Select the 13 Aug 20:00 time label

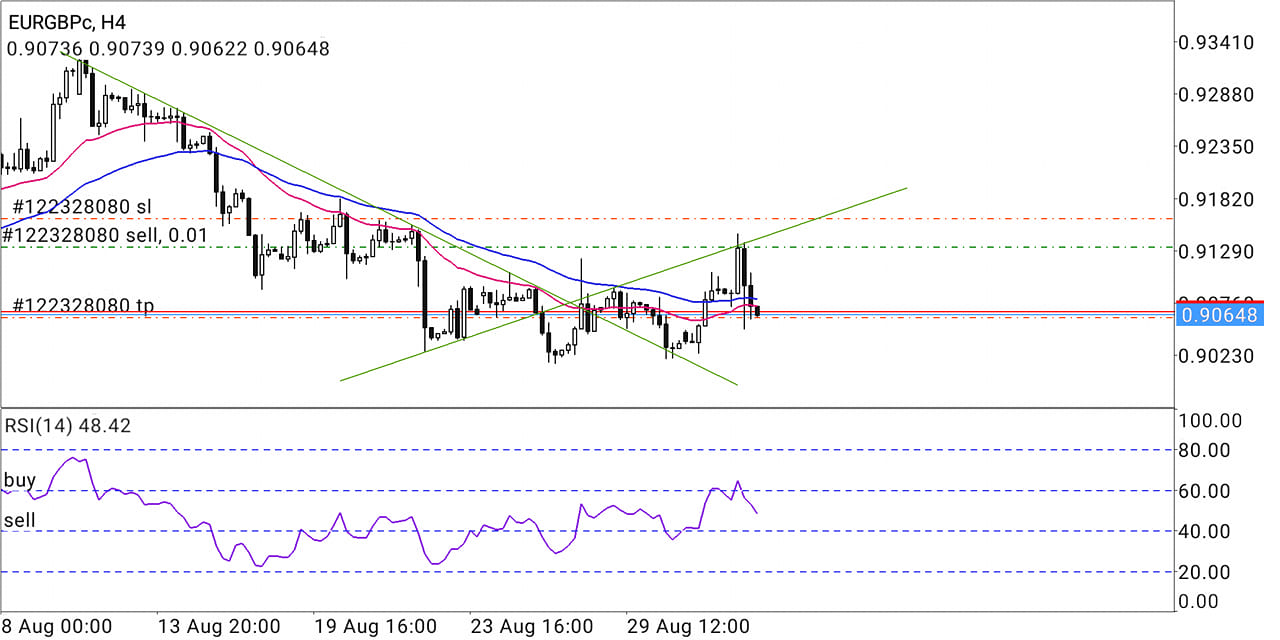[218, 626]
